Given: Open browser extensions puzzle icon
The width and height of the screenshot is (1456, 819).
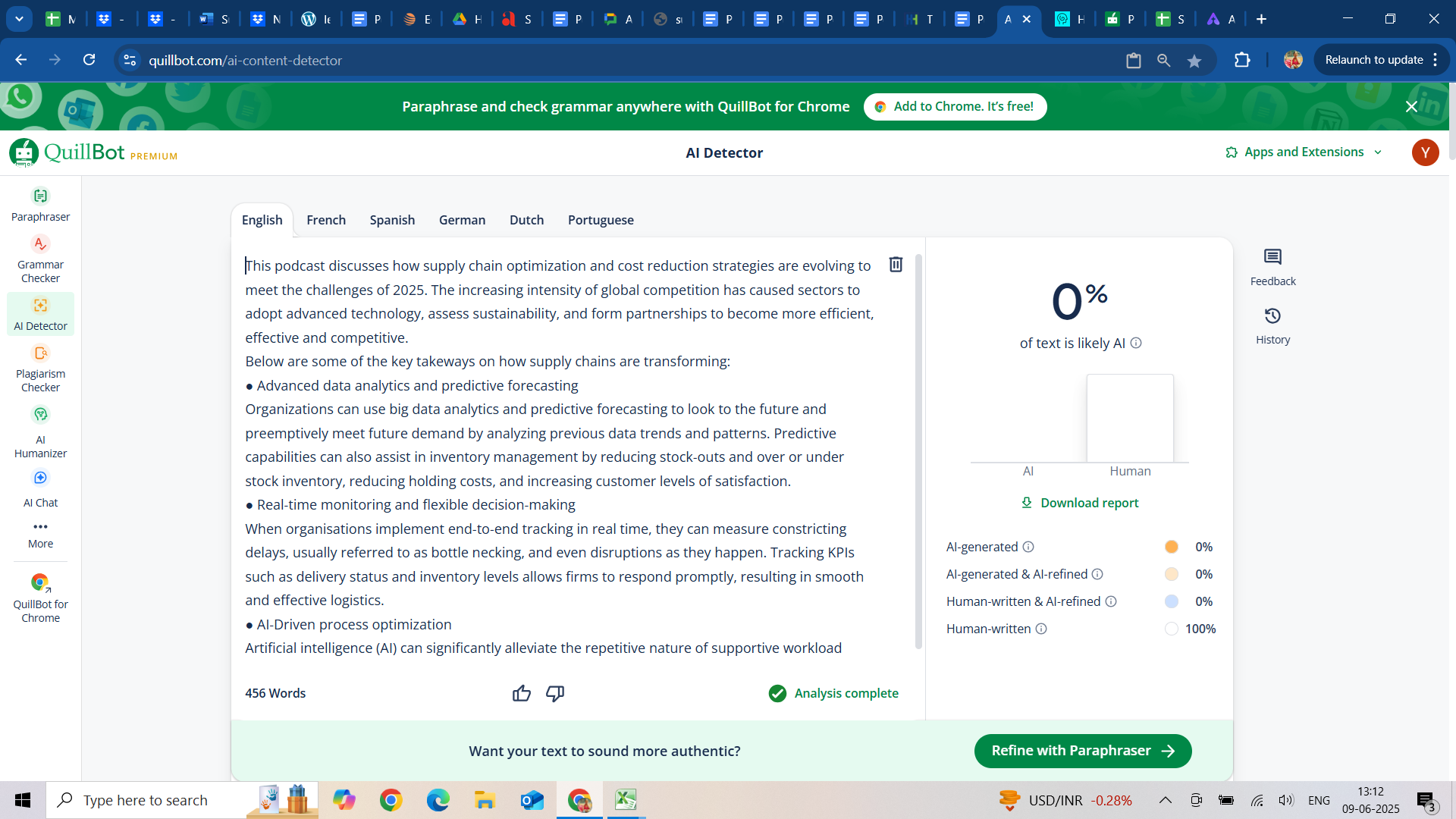Looking at the screenshot, I should coord(1242,60).
